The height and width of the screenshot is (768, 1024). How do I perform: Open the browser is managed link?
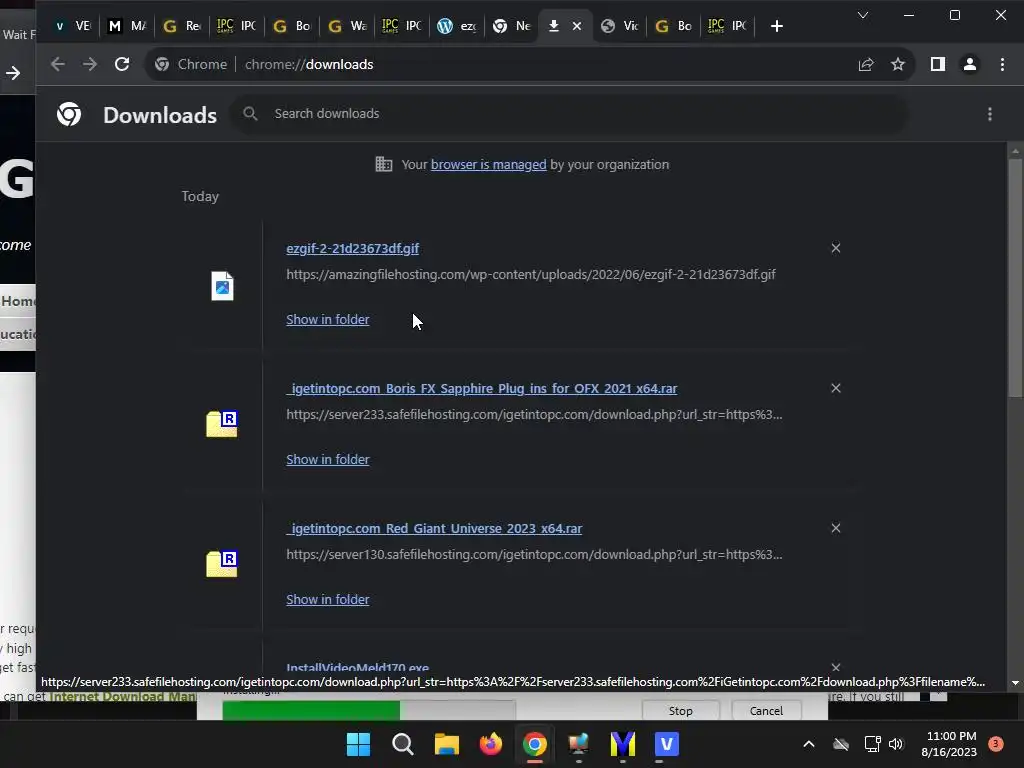[488, 165]
